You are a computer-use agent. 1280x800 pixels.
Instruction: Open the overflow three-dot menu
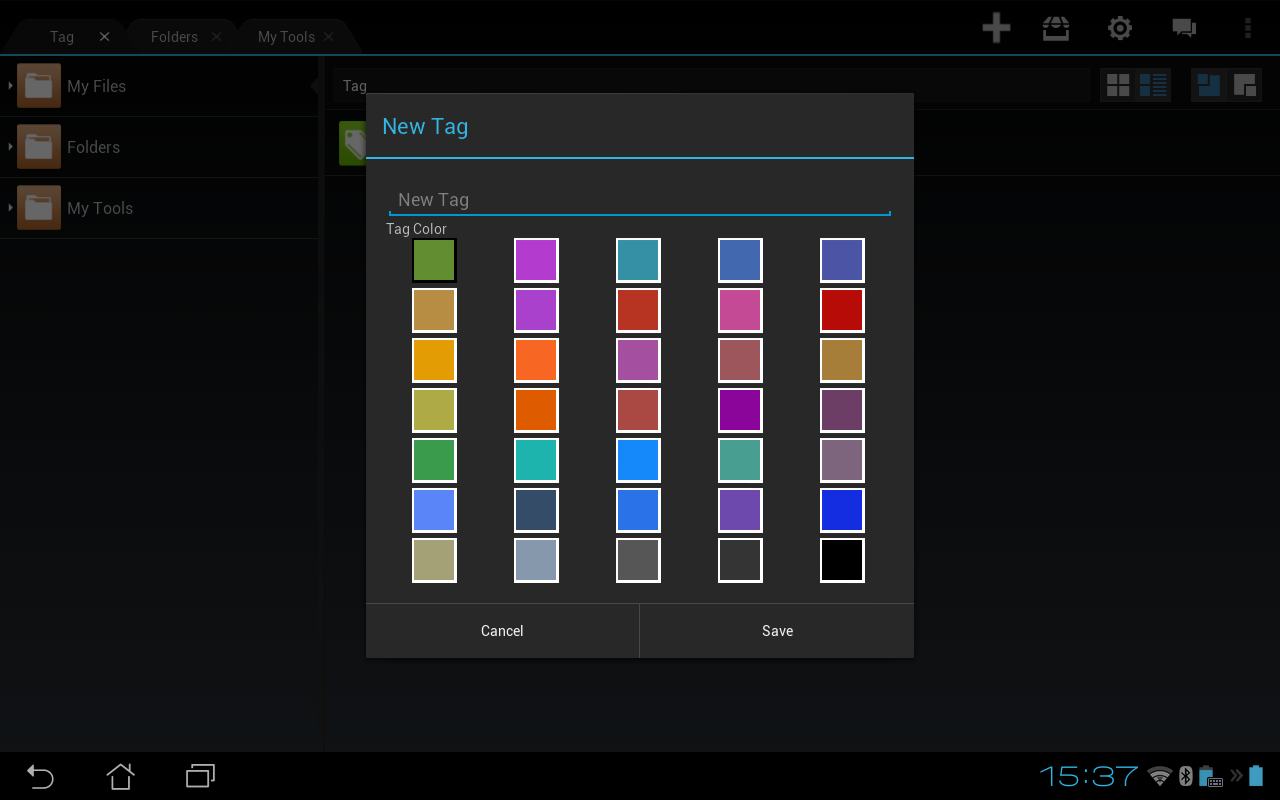(1248, 28)
